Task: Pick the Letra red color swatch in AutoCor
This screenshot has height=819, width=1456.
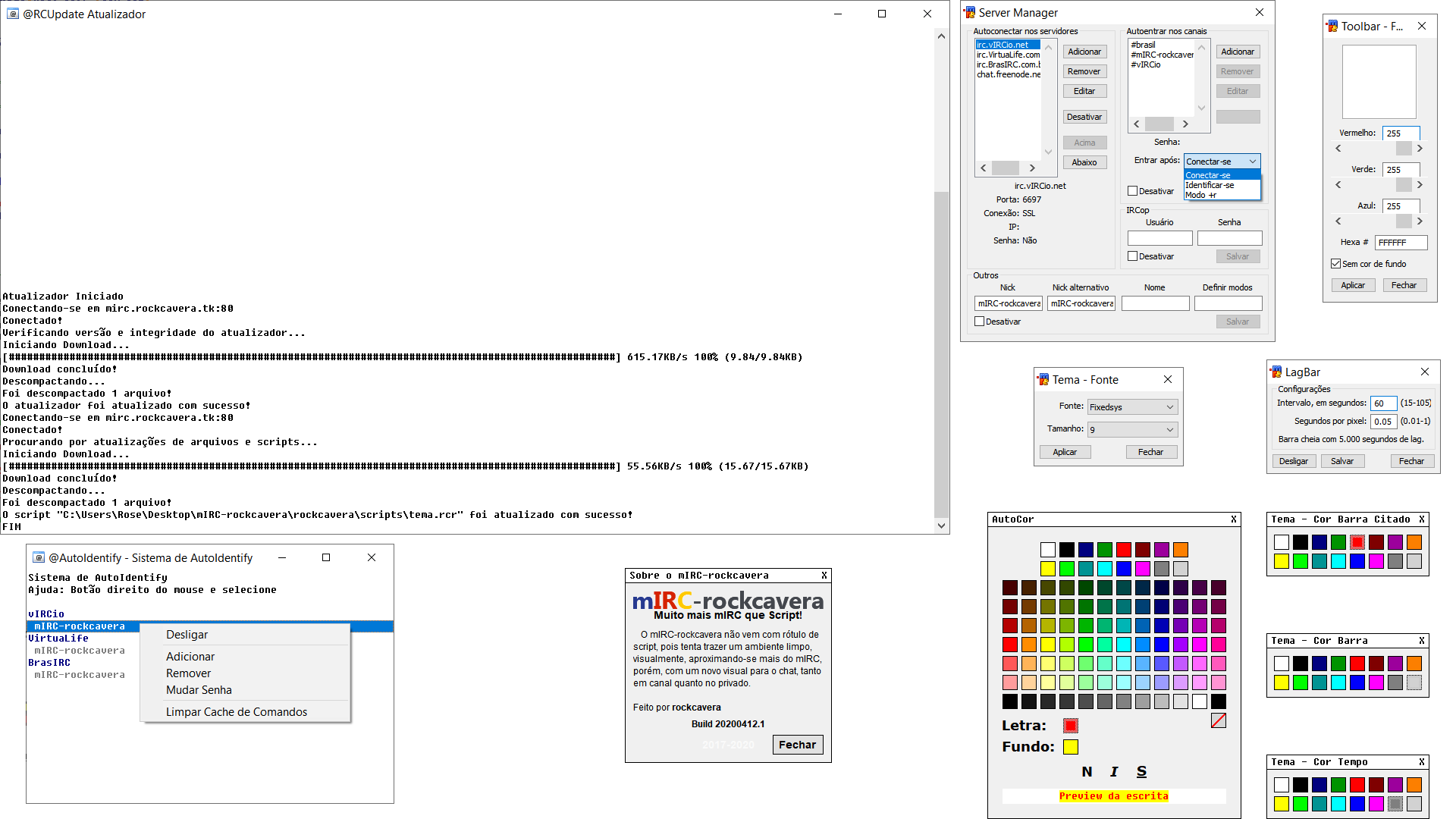Action: pos(1071,726)
